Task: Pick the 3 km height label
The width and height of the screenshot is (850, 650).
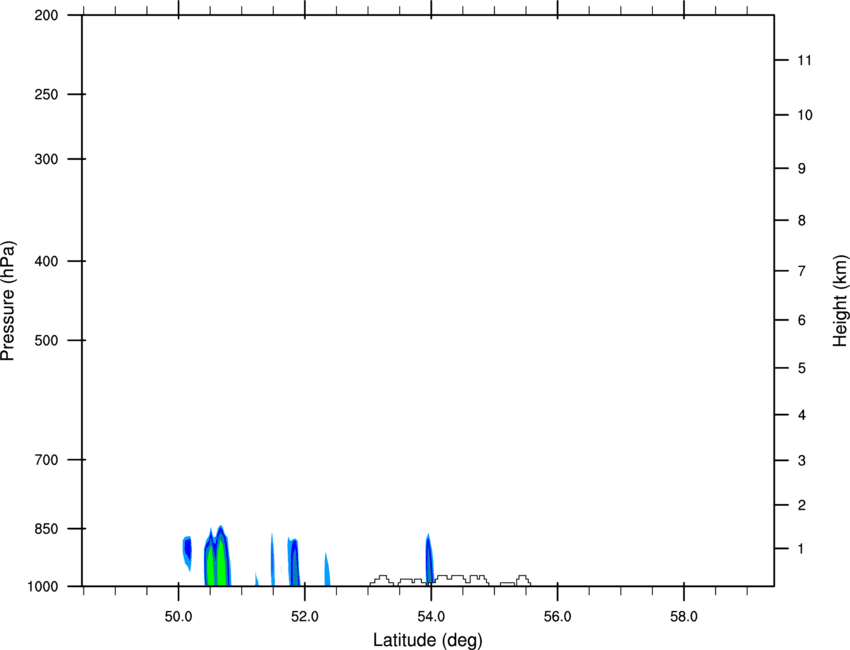Action: coord(802,460)
